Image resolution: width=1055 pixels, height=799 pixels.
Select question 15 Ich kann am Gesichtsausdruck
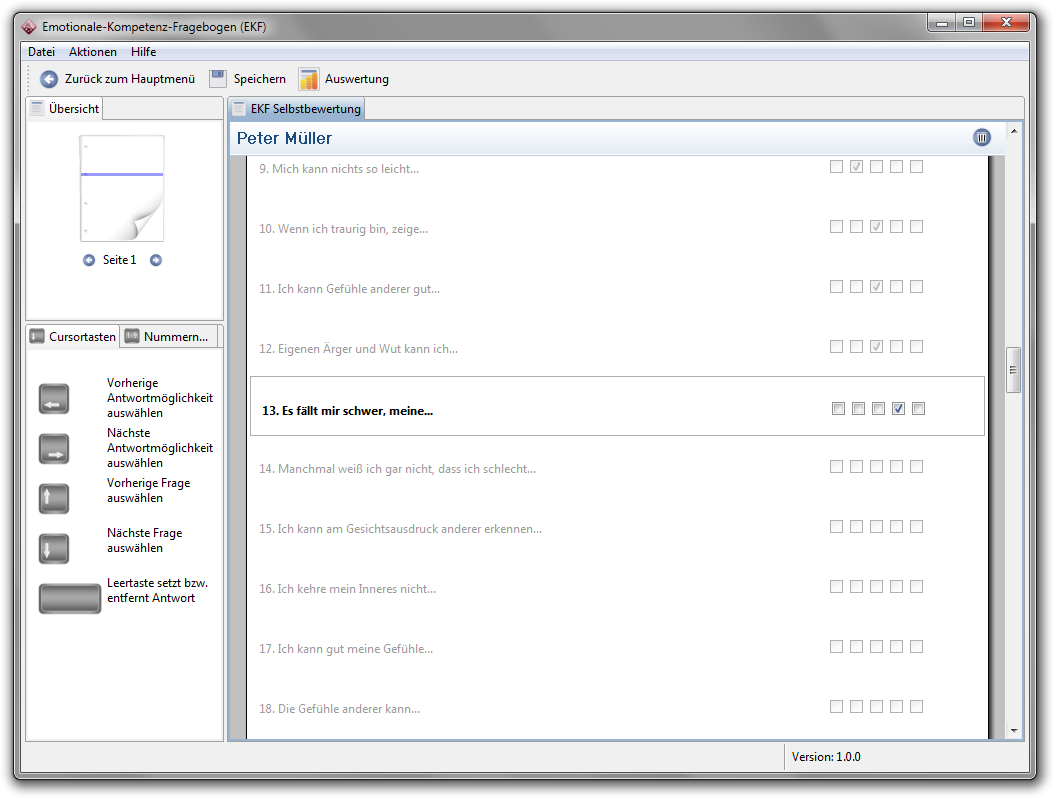400,529
